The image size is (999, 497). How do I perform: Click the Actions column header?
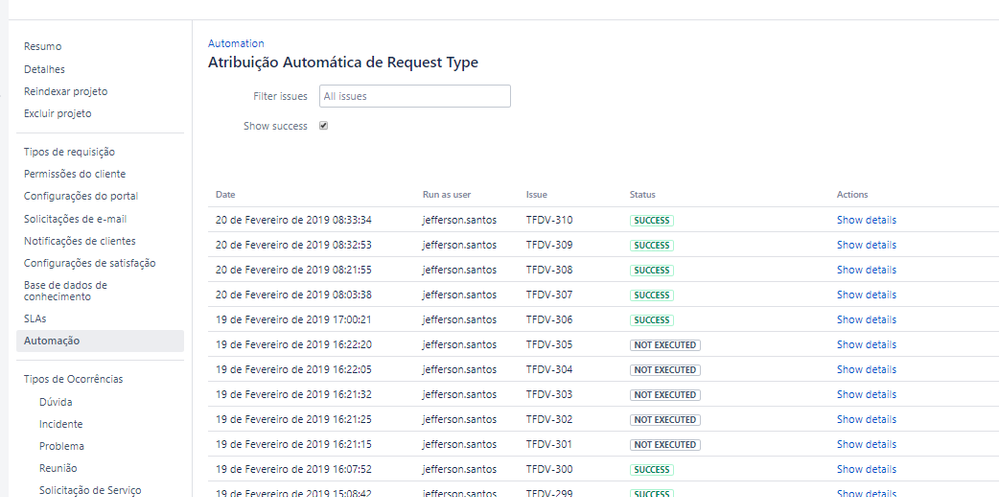(852, 194)
